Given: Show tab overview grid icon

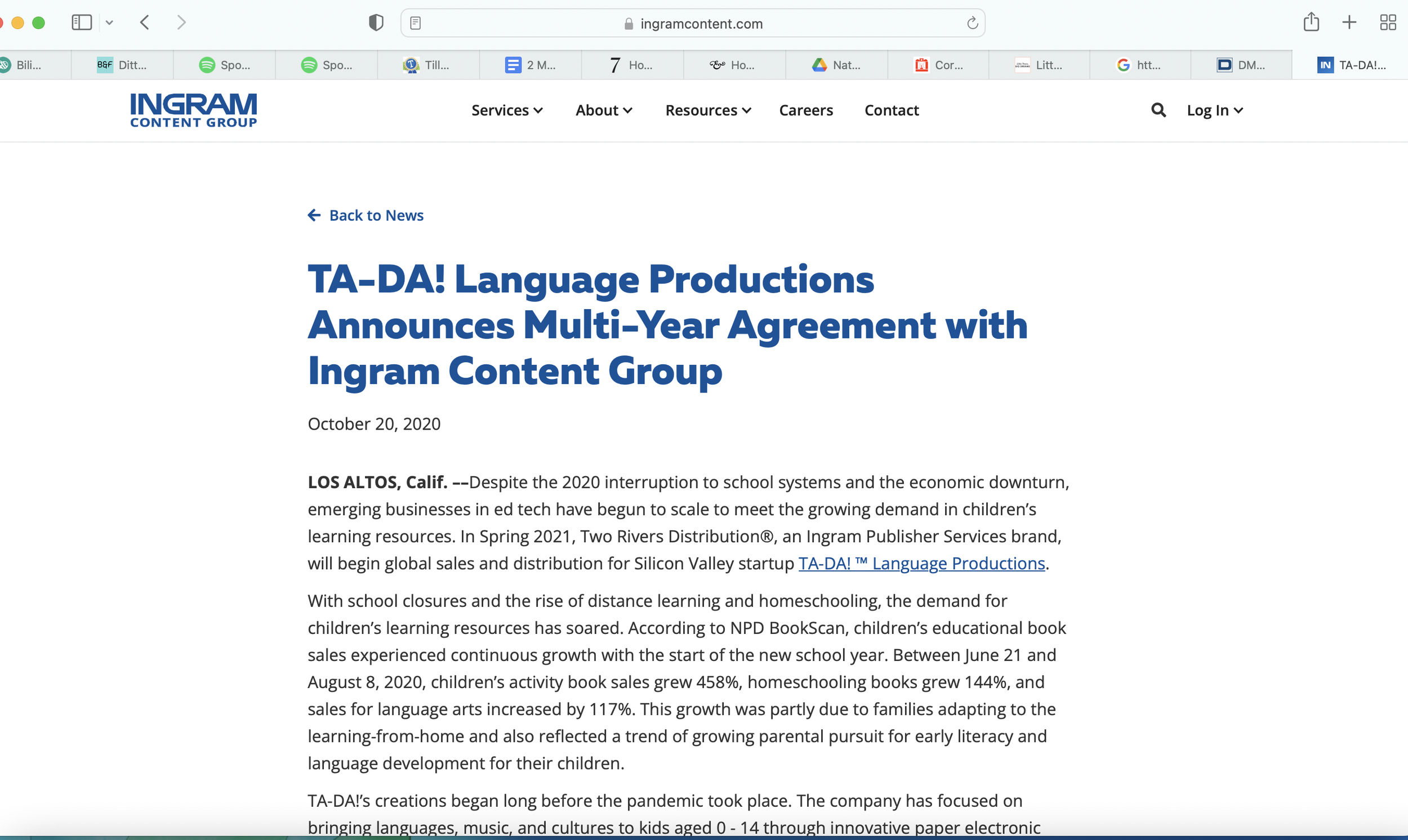Looking at the screenshot, I should [1388, 23].
